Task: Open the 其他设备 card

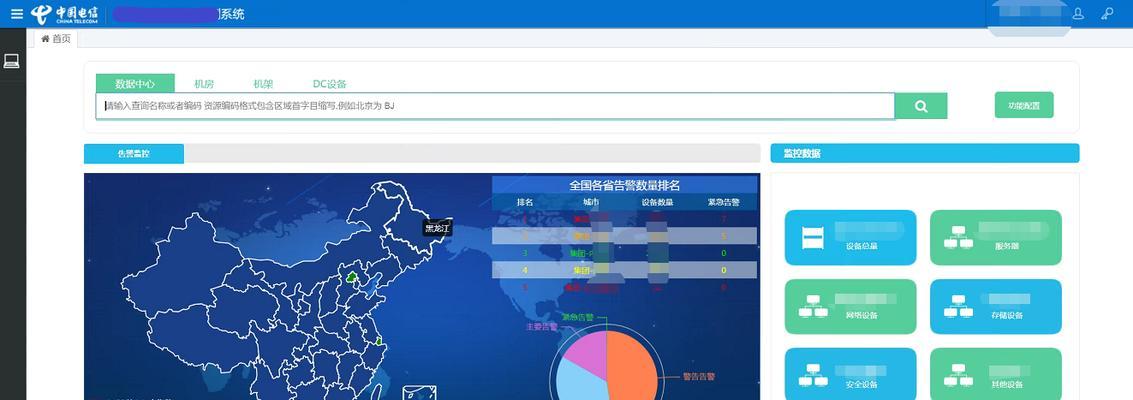Action: (996, 374)
